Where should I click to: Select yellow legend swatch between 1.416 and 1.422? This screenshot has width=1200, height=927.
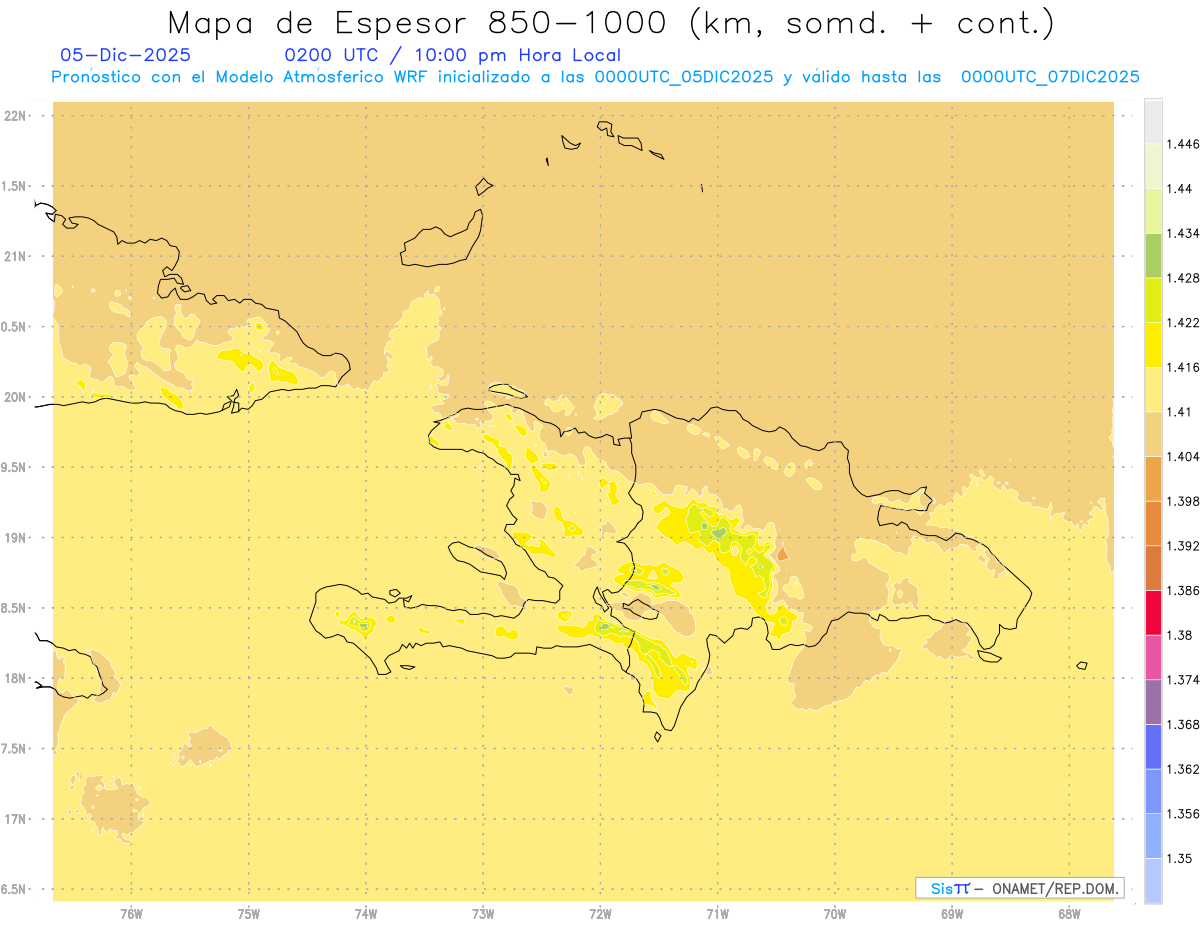(x=1153, y=345)
